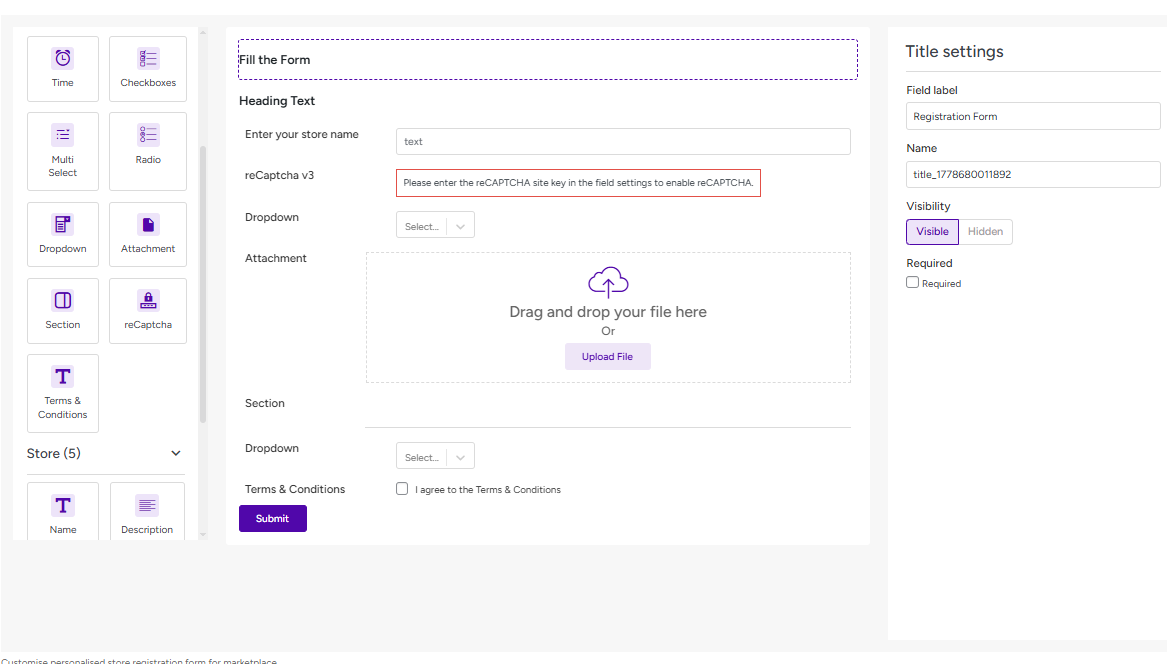Select the Time field icon
The width and height of the screenshot is (1167, 664).
click(x=63, y=58)
